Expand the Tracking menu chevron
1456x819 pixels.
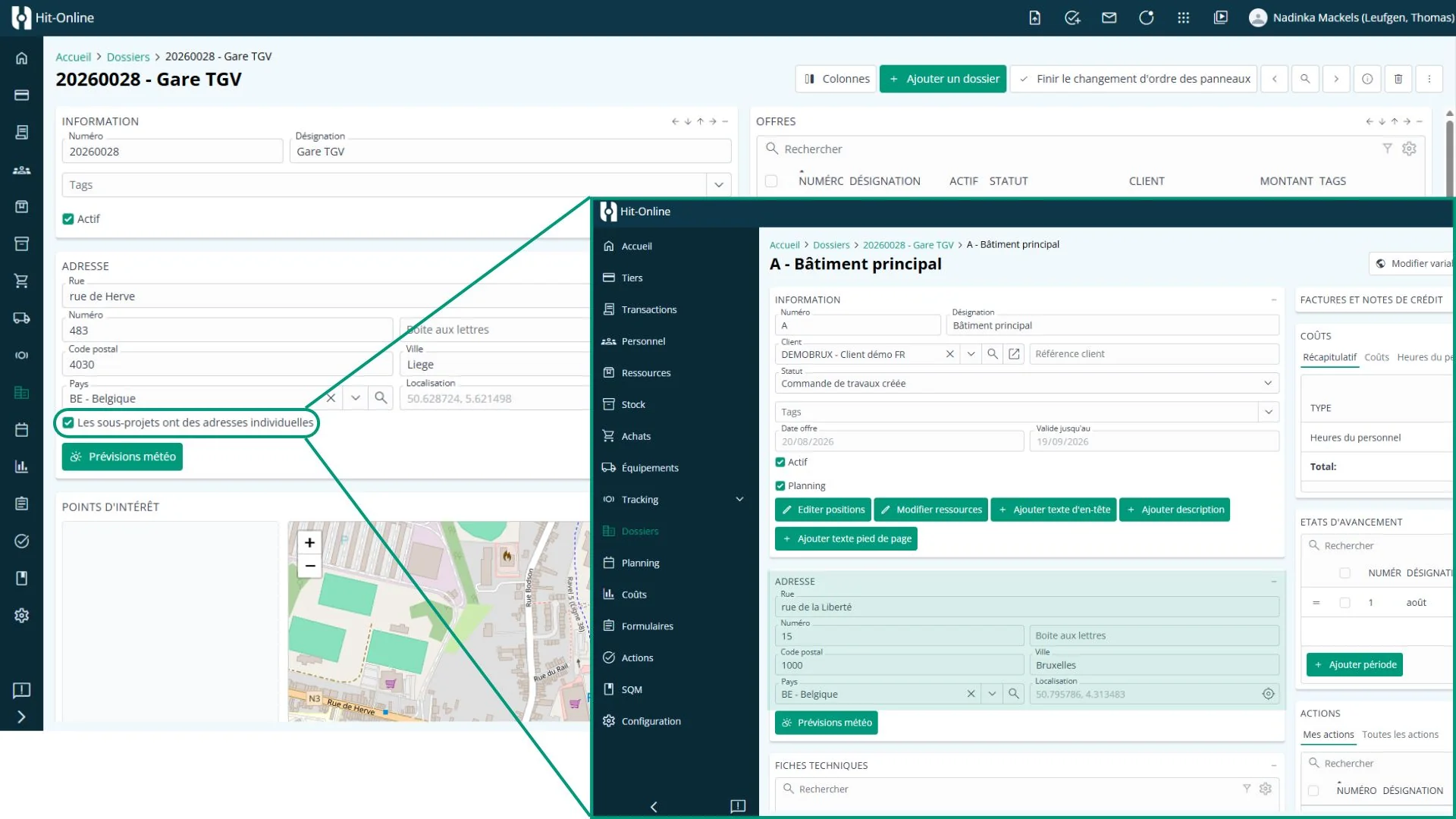click(x=739, y=500)
